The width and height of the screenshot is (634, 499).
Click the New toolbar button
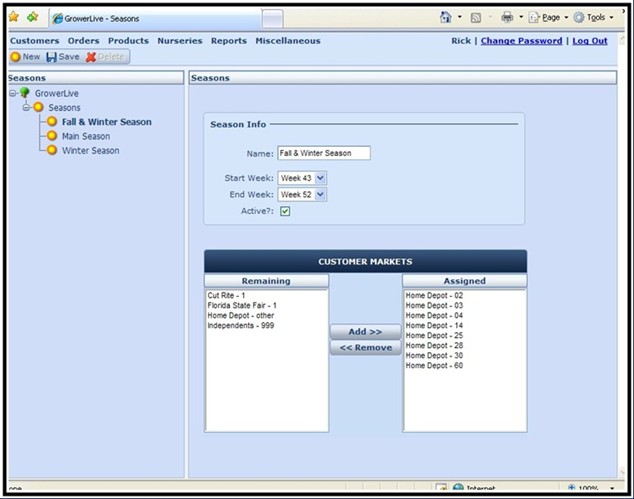26,57
